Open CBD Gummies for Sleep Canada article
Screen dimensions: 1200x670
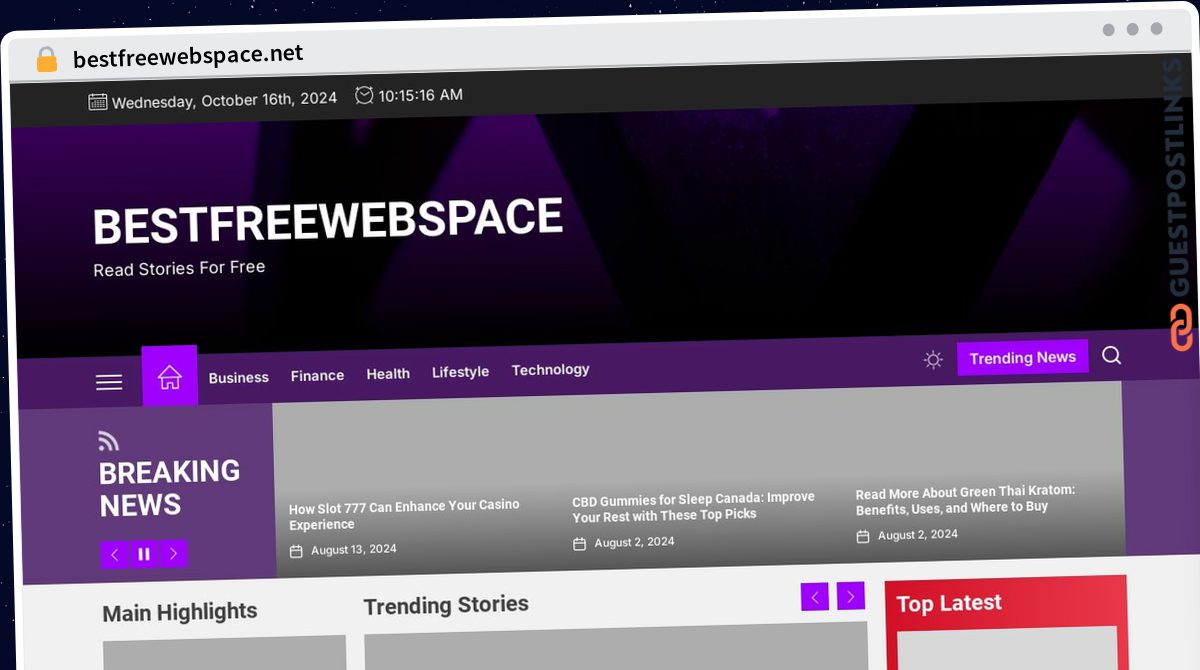point(693,506)
